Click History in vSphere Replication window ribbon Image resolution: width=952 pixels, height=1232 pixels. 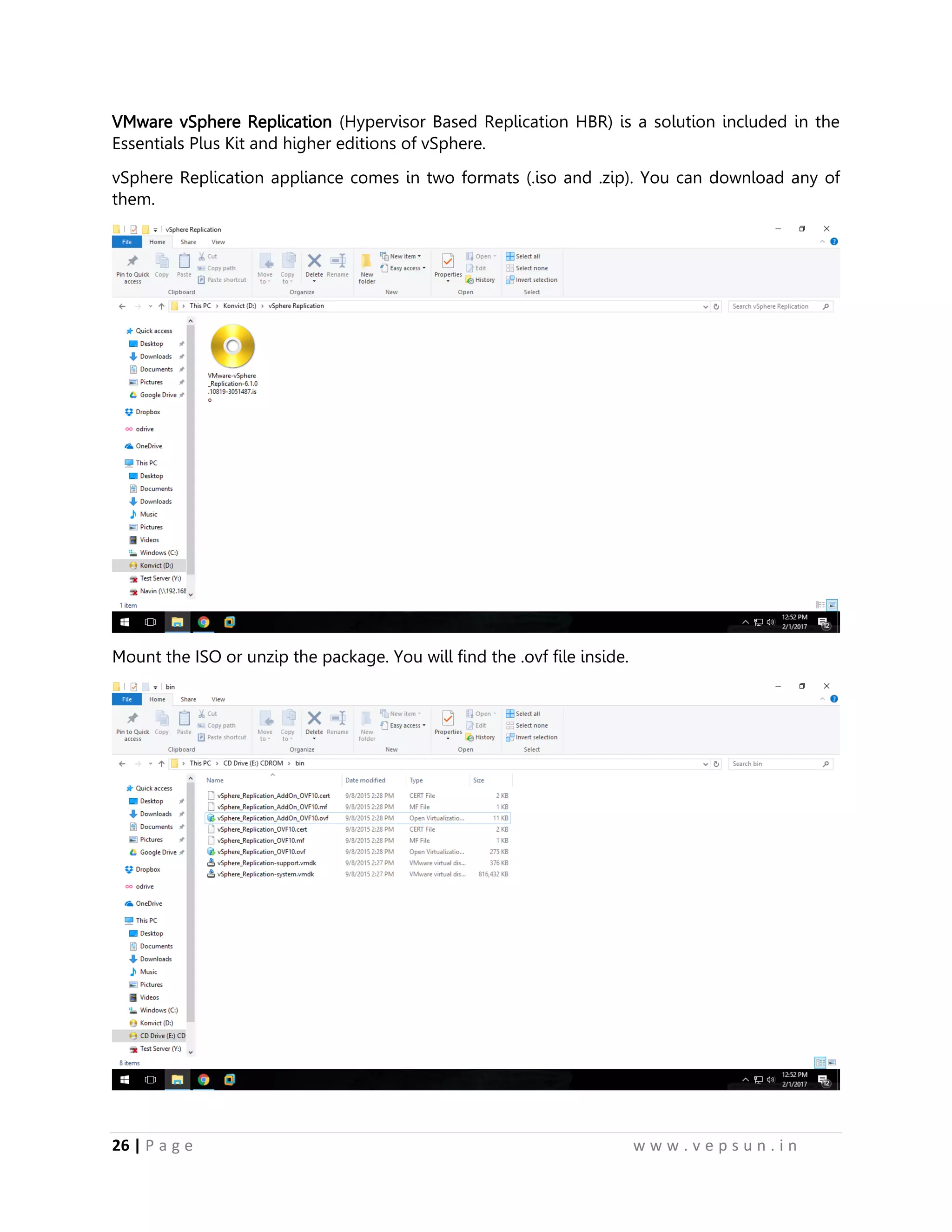coord(481,280)
